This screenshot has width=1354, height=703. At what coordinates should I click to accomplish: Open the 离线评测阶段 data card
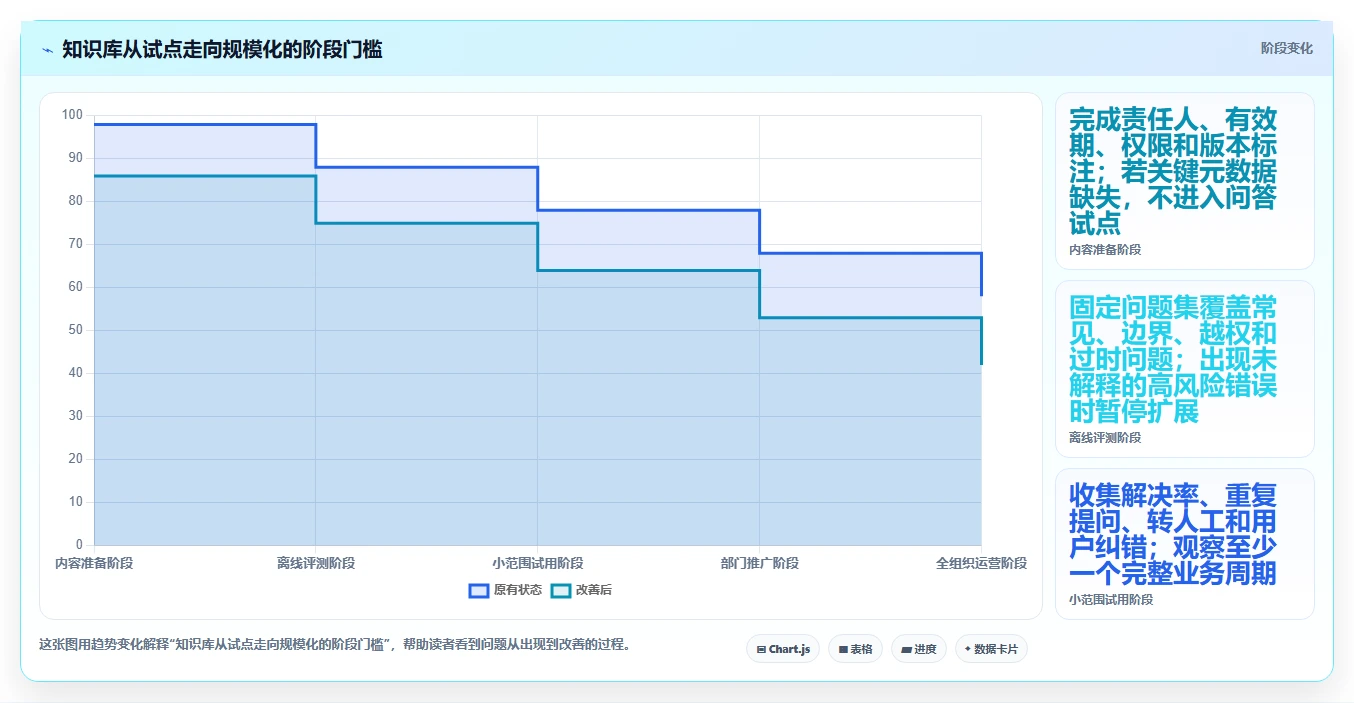(x=1184, y=369)
